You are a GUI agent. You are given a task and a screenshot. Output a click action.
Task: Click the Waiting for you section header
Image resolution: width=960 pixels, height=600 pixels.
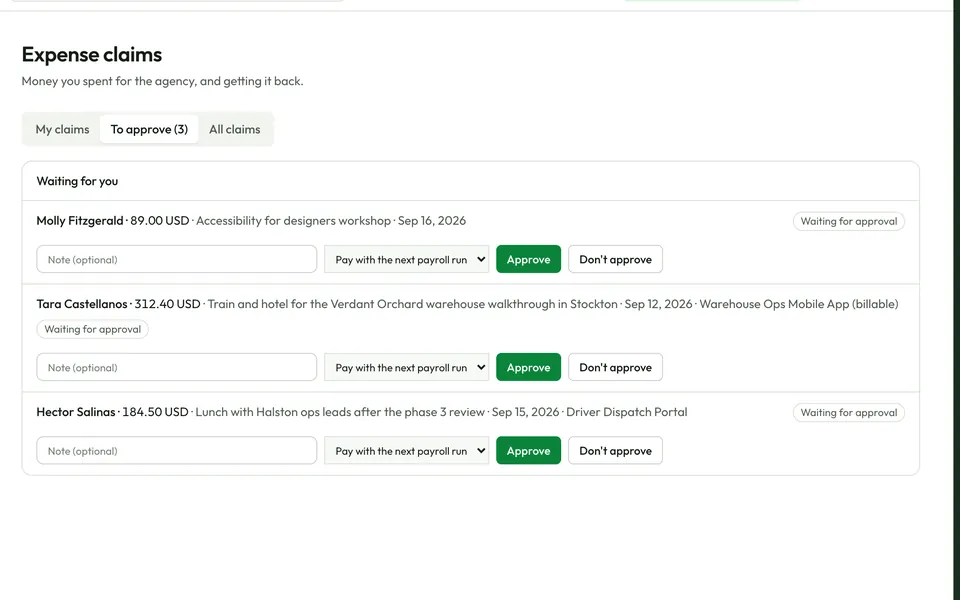77,181
